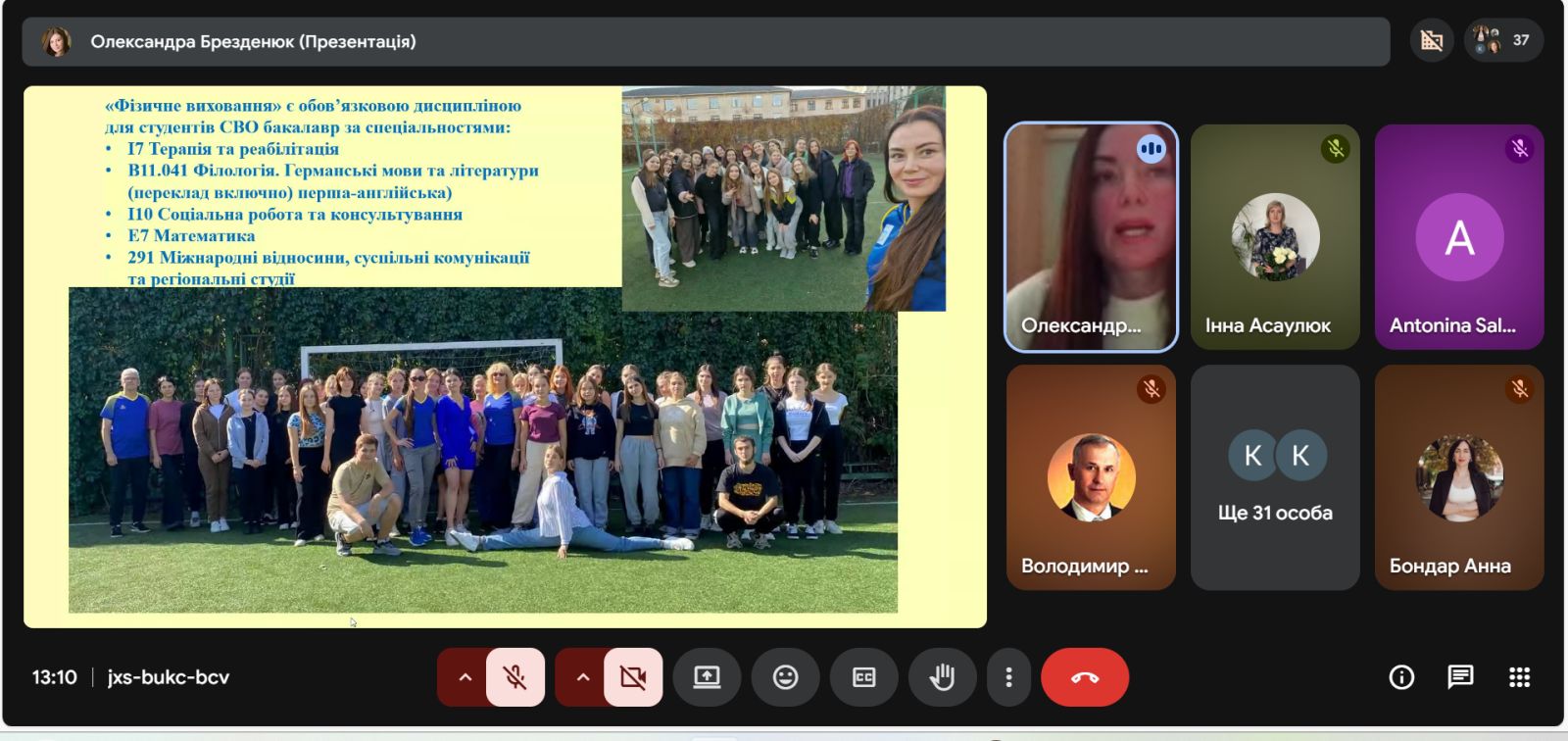Open the activities grid icon
This screenshot has width=1568, height=741.
pyautogui.click(x=1519, y=677)
